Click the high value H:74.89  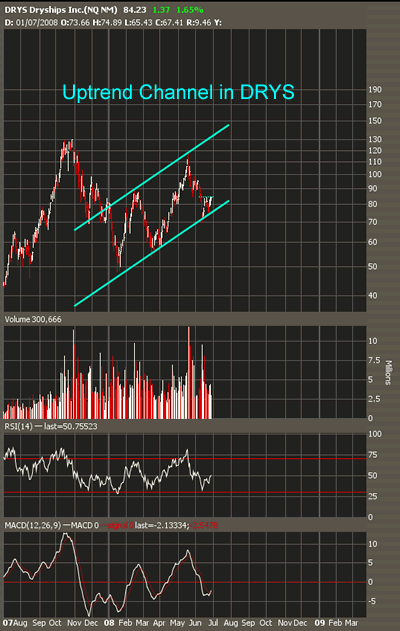107,23
